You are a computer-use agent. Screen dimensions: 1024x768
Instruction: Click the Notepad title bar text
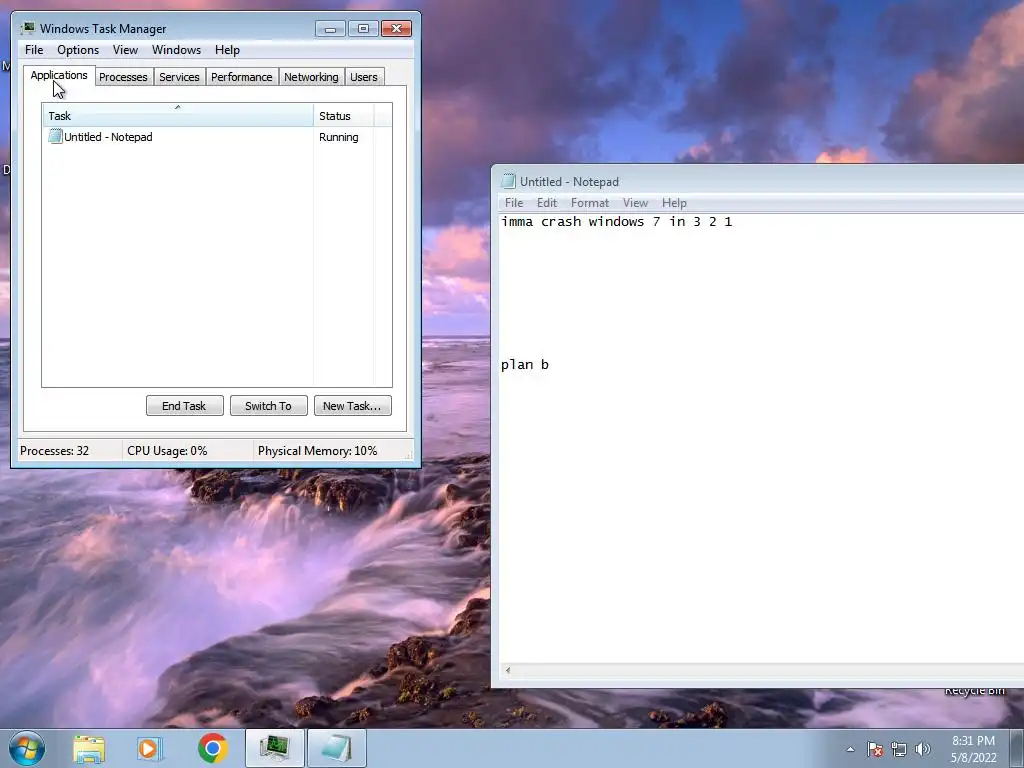pos(569,182)
